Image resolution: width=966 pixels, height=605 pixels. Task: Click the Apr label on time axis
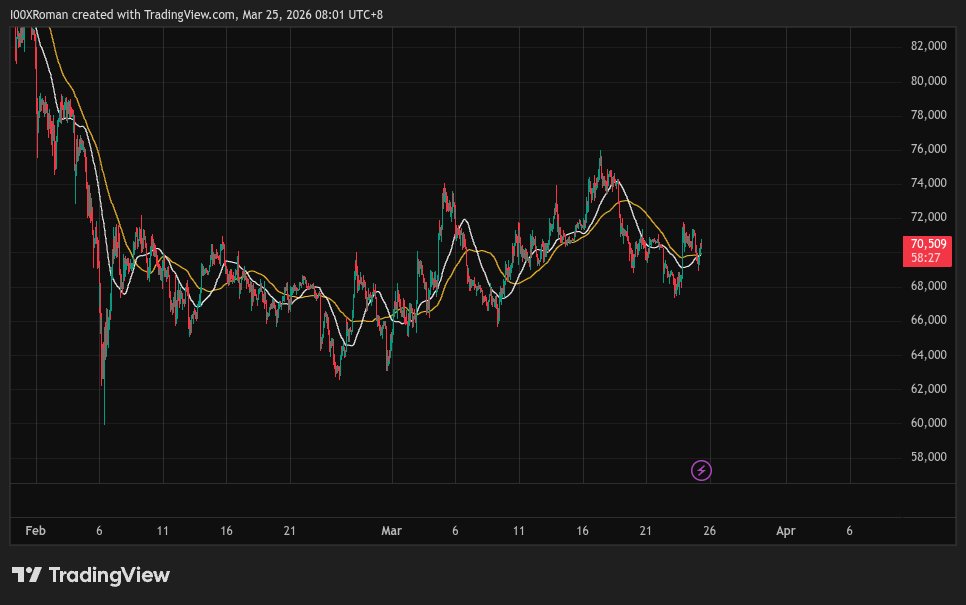point(785,531)
